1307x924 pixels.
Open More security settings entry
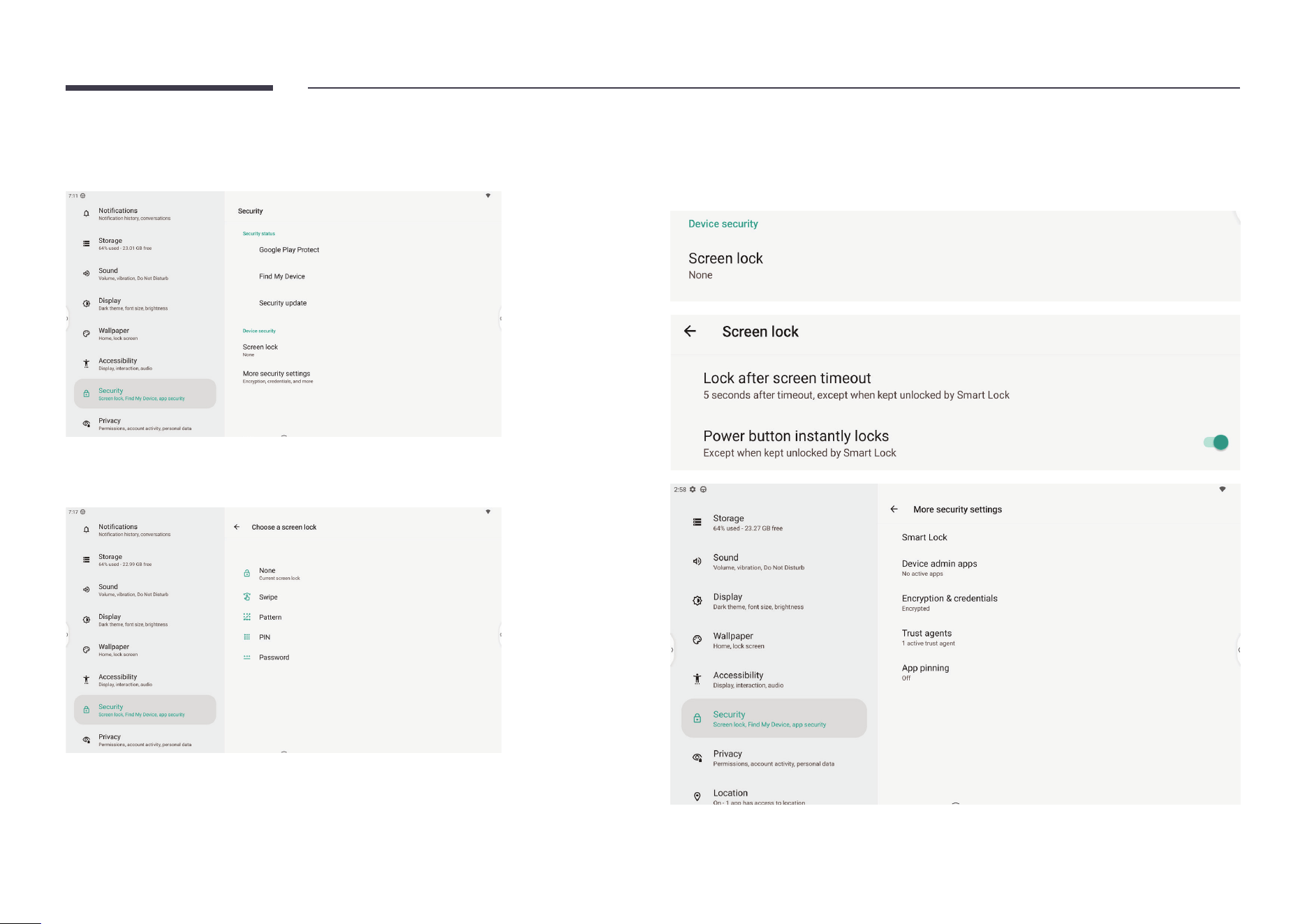pyautogui.click(x=278, y=377)
